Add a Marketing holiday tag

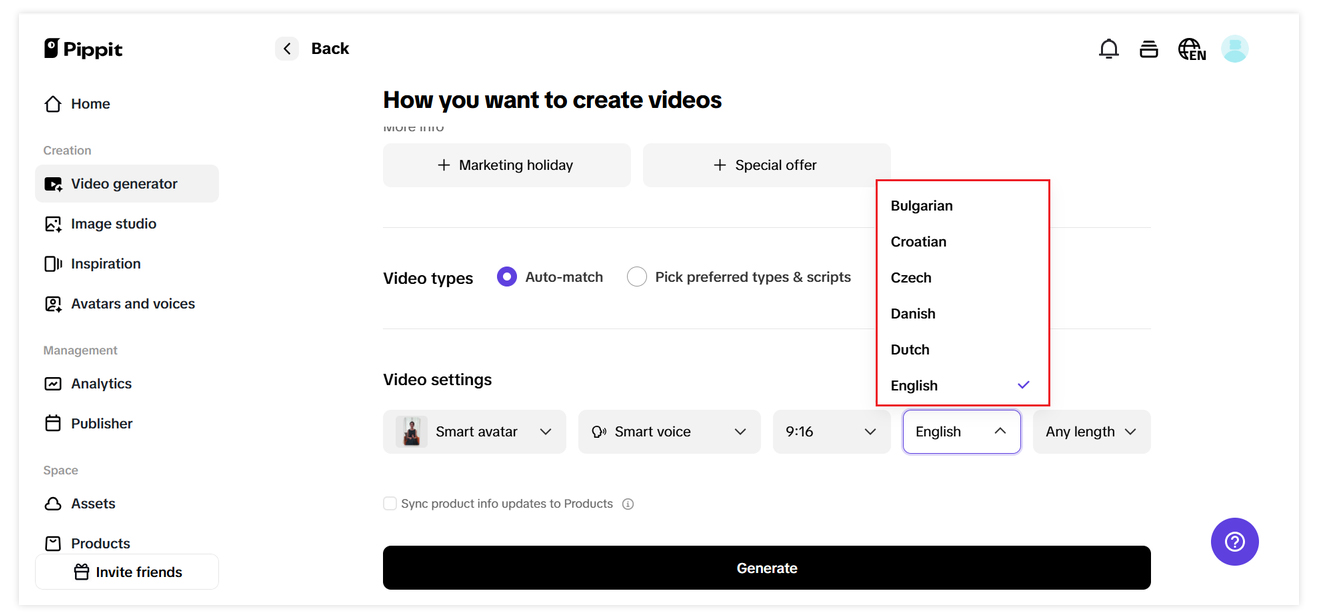tap(506, 165)
